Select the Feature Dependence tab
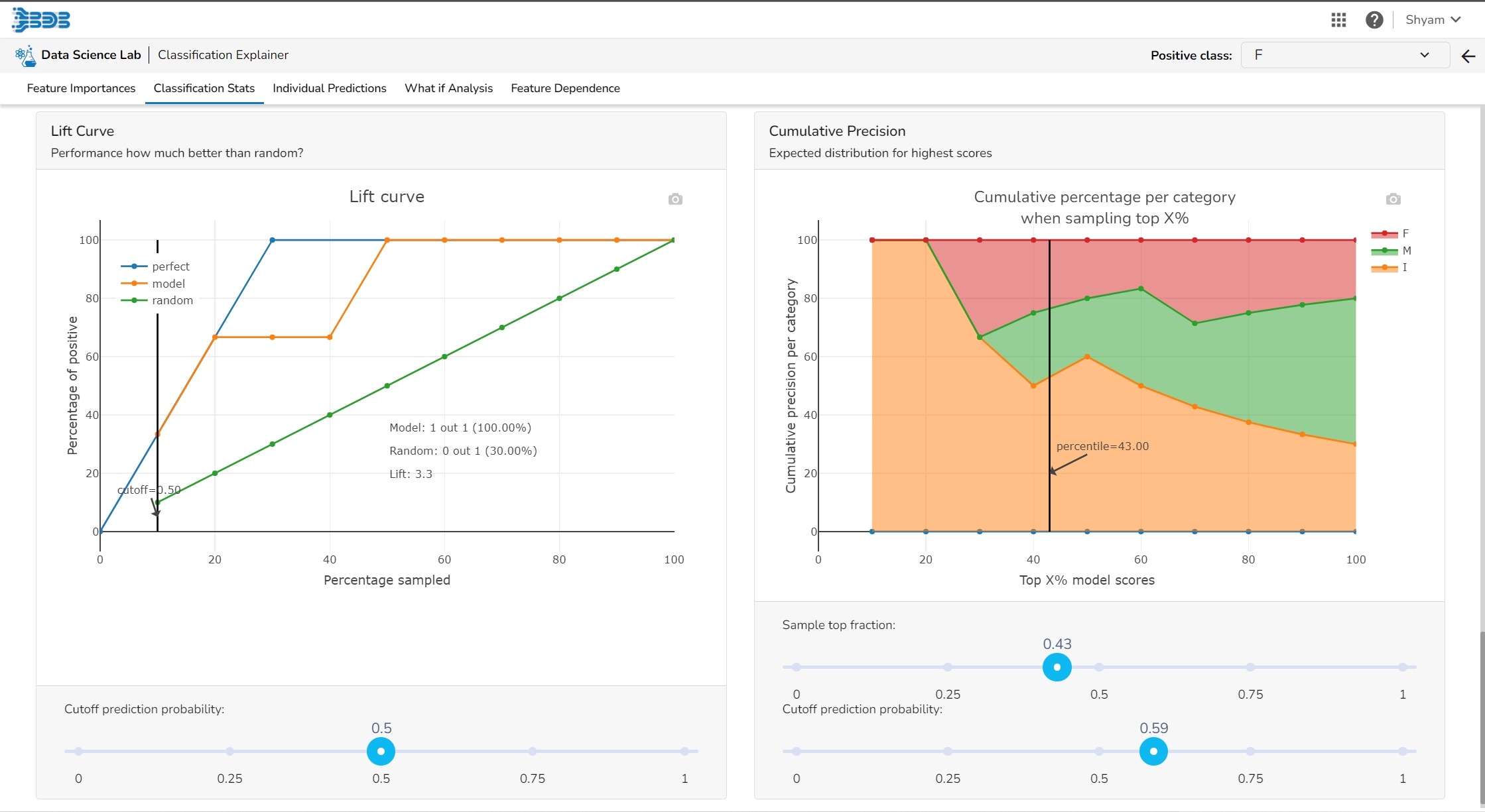Viewport: 1485px width, 812px height. pyautogui.click(x=565, y=88)
